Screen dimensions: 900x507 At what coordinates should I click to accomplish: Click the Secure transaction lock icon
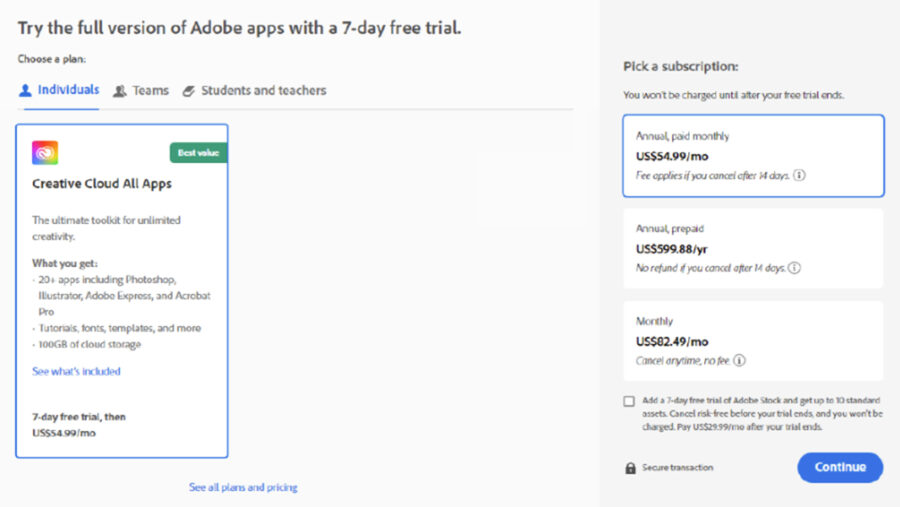(x=630, y=467)
